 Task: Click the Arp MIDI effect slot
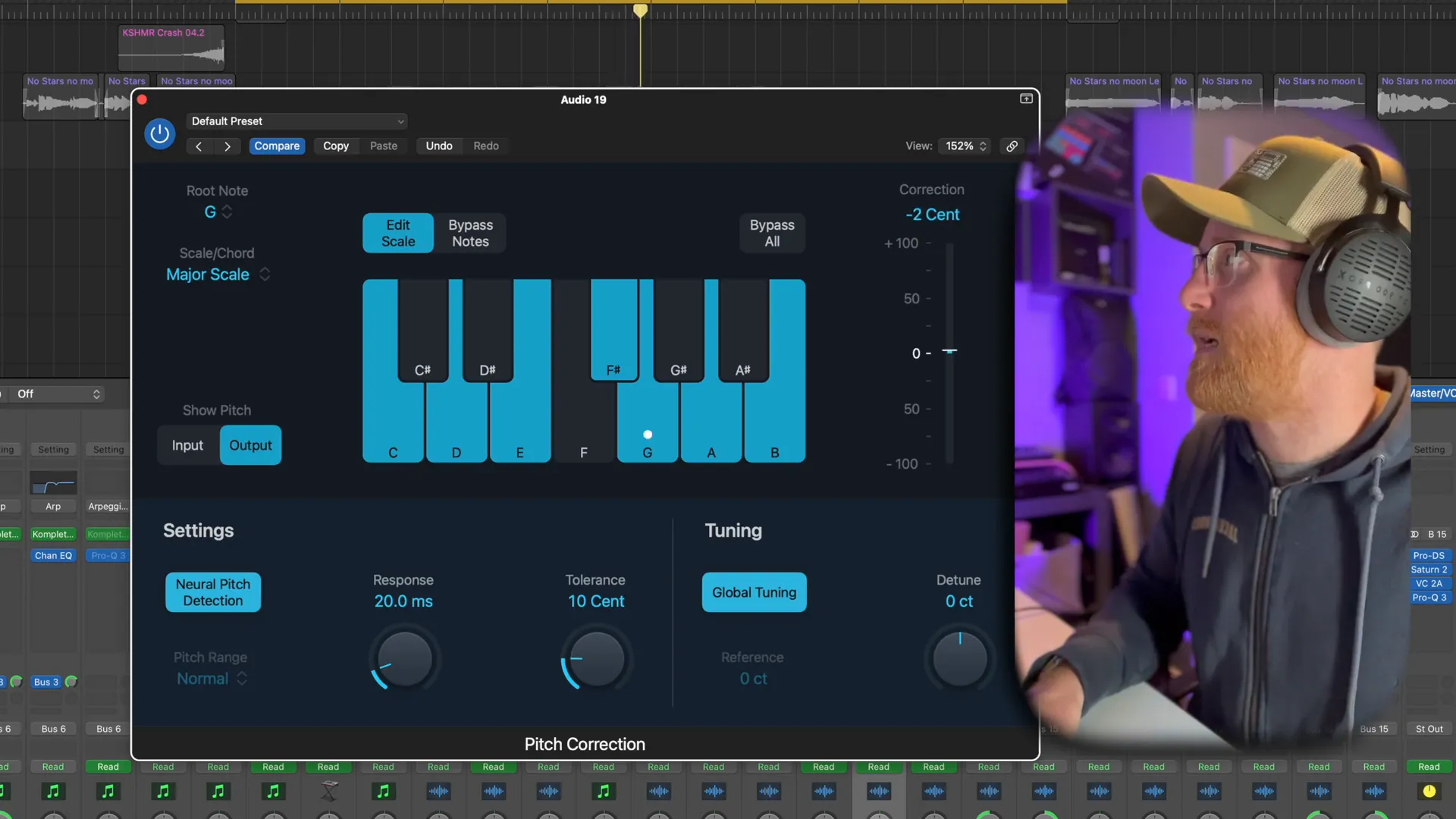[x=53, y=507]
